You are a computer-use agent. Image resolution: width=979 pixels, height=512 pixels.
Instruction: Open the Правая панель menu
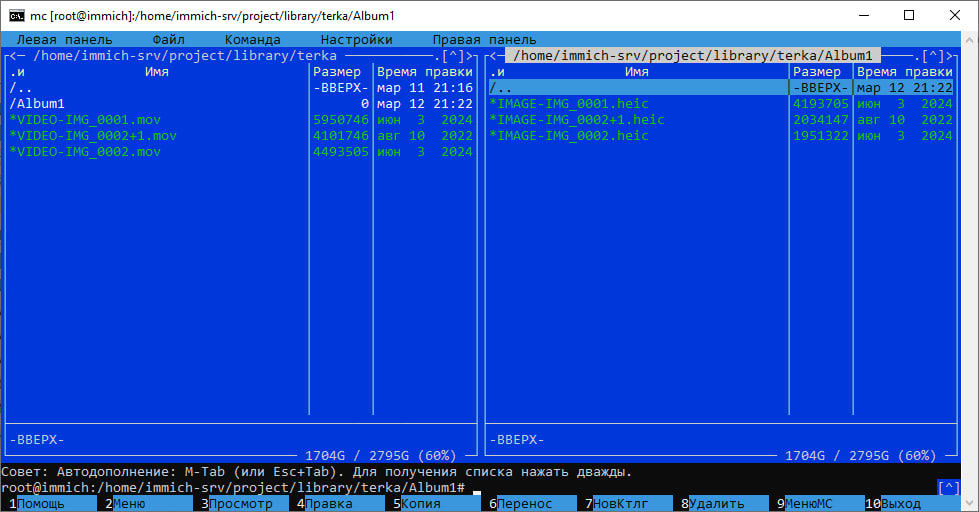coord(485,39)
